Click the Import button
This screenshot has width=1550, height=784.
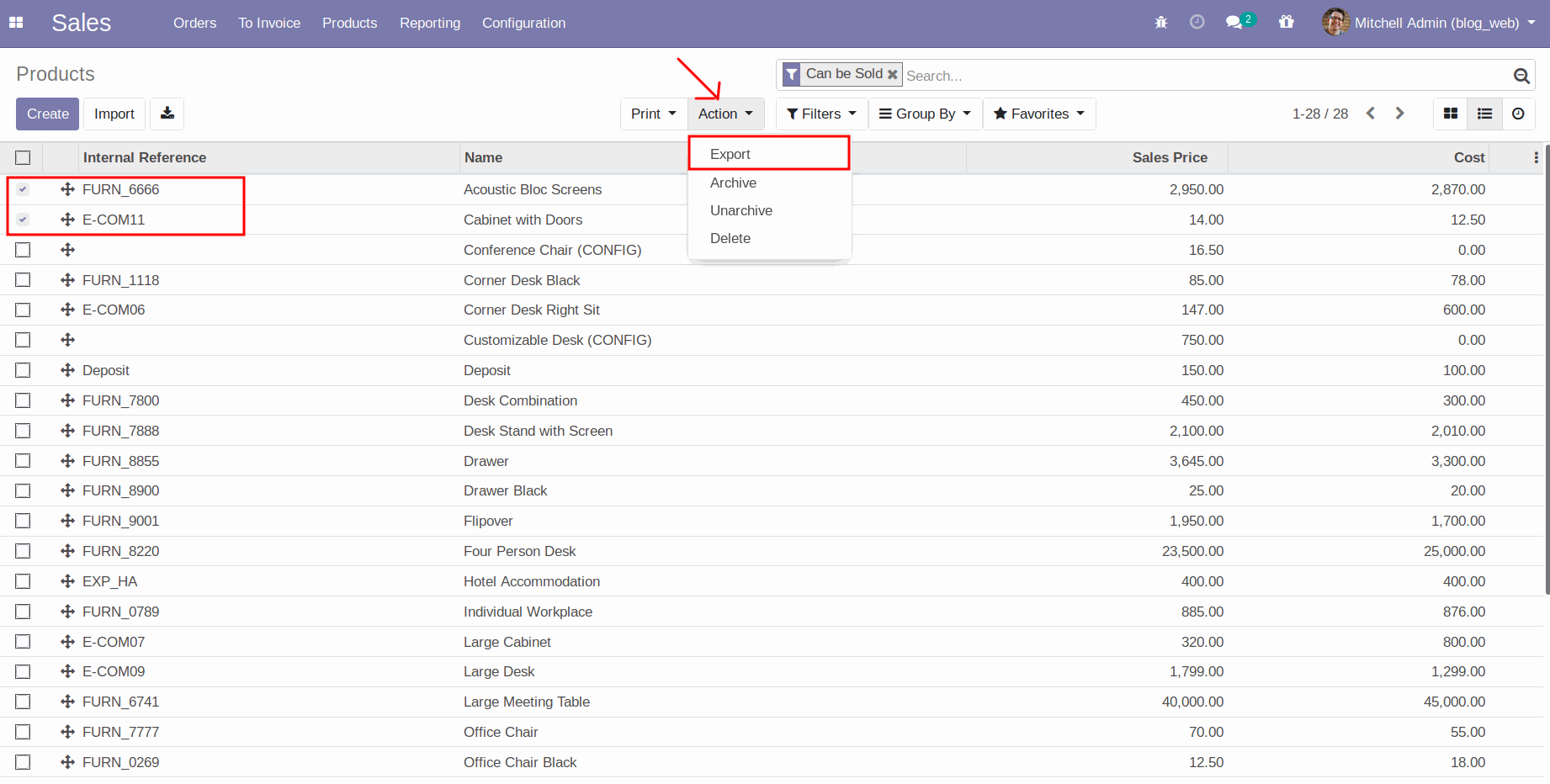pos(114,114)
